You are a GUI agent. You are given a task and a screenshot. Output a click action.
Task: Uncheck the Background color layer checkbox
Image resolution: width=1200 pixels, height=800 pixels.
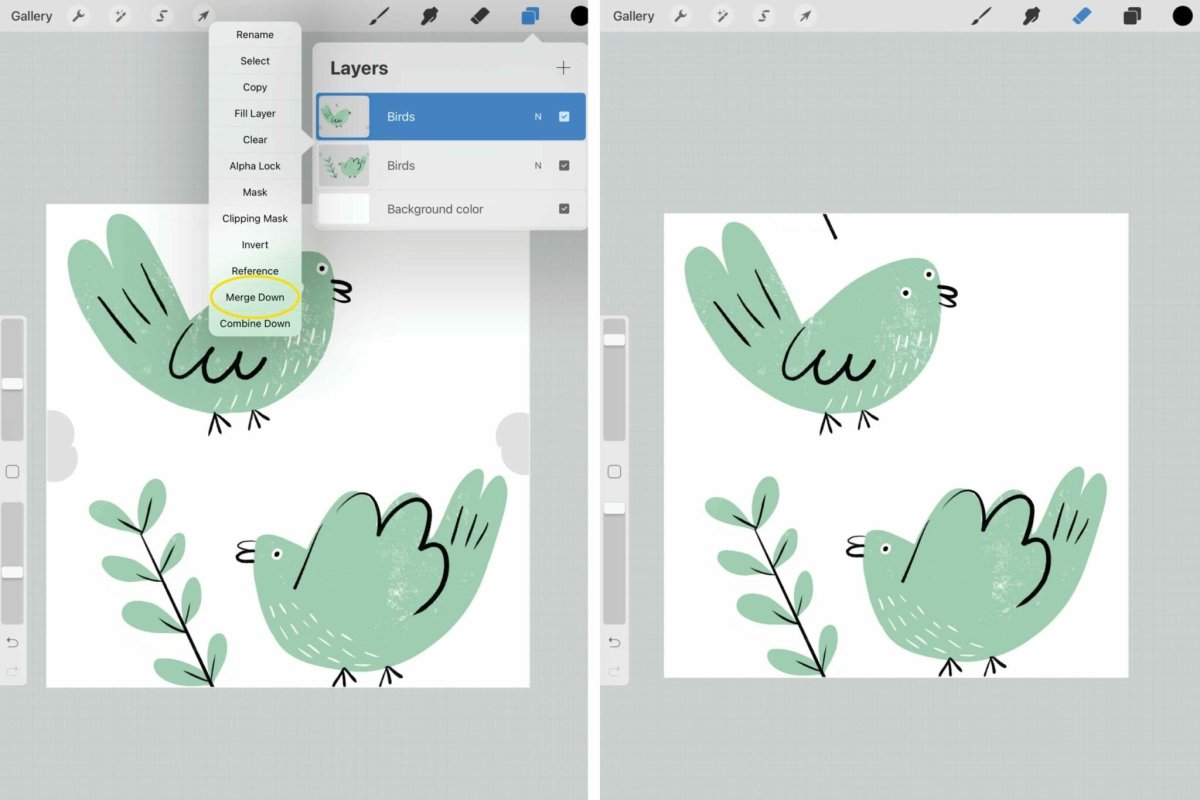(x=564, y=209)
